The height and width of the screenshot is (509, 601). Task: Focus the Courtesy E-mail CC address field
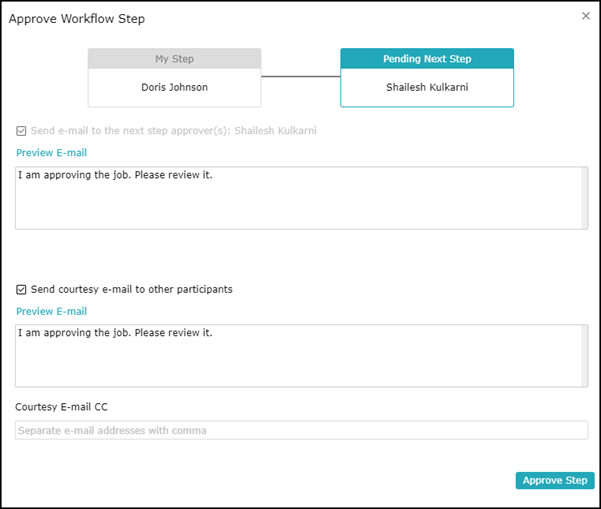301,430
